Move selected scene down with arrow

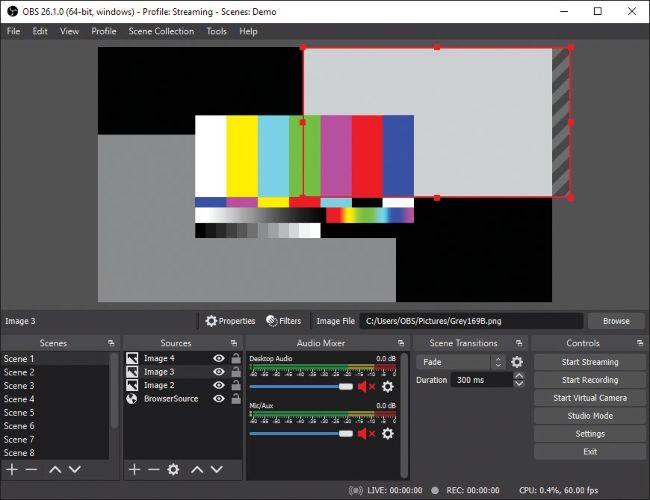point(74,469)
